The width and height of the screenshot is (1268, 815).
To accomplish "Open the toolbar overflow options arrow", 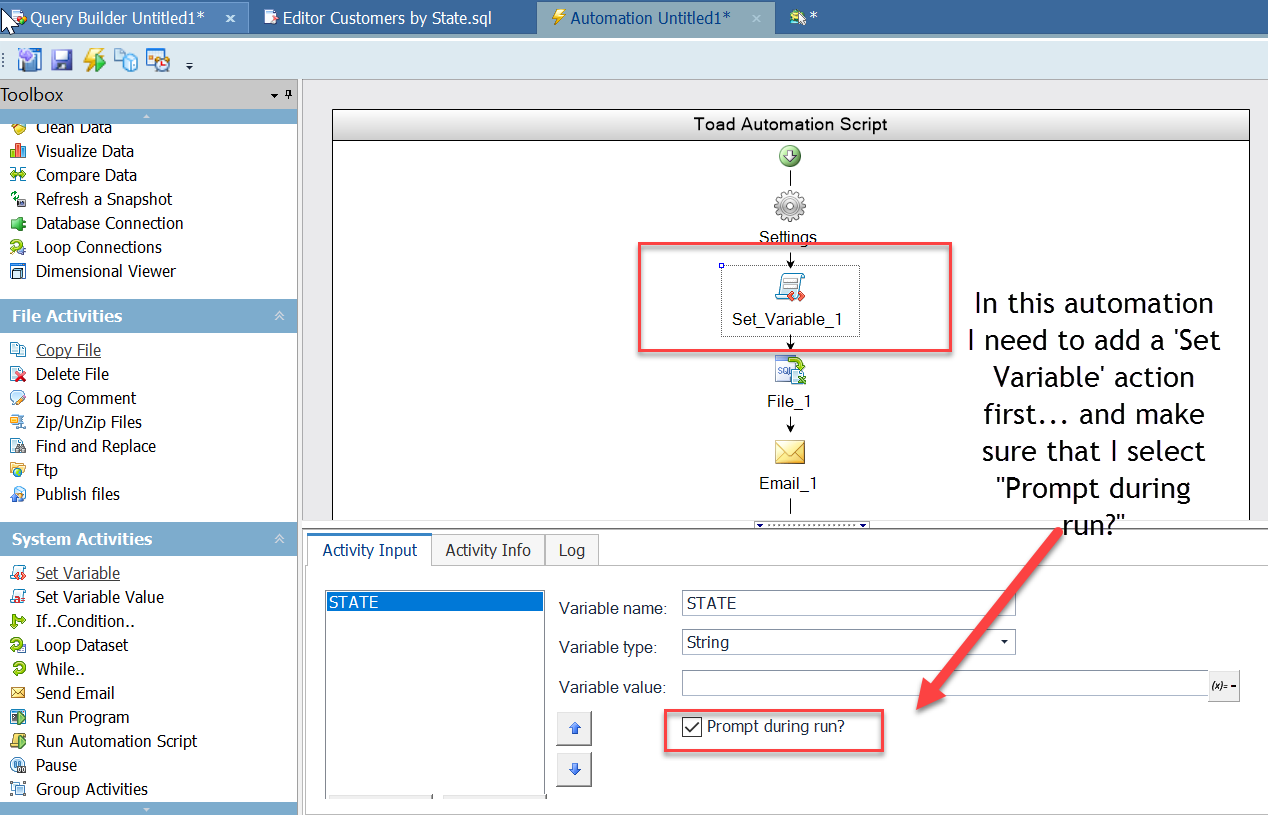I will pyautogui.click(x=189, y=66).
